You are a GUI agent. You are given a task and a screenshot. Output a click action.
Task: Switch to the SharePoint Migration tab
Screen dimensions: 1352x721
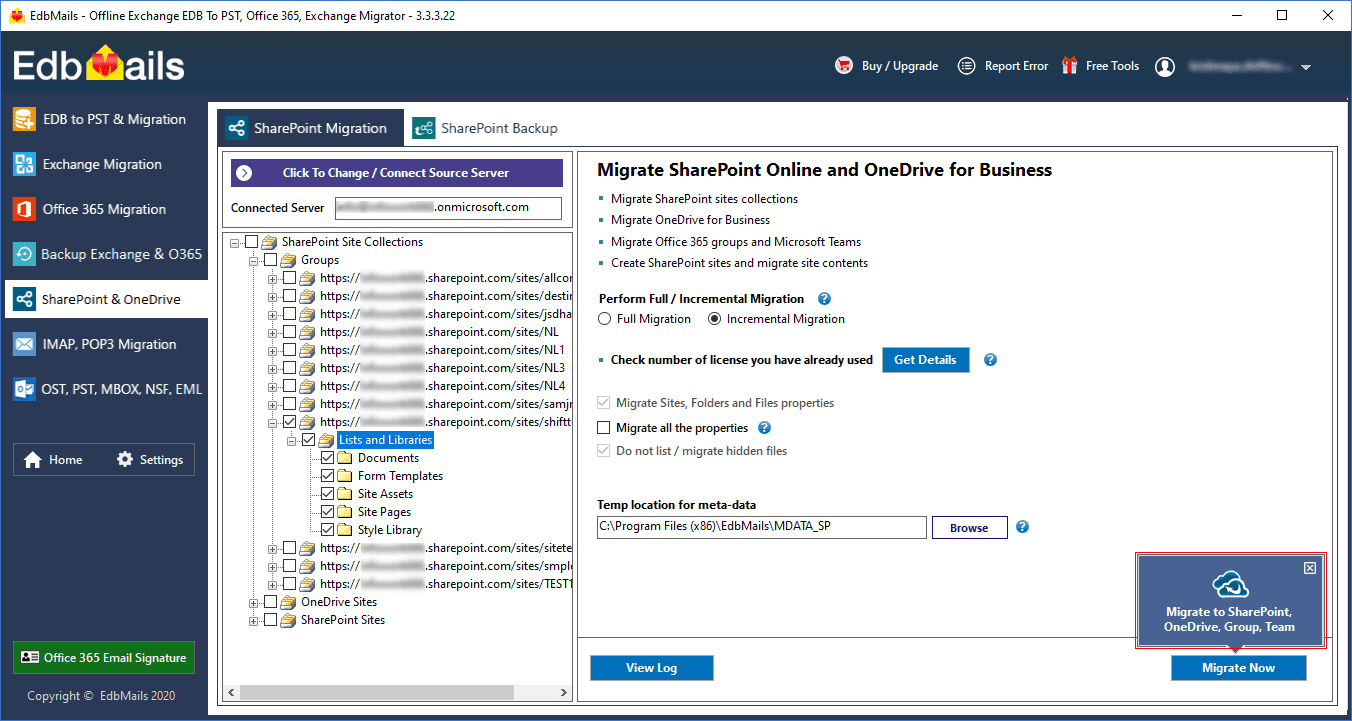click(x=310, y=128)
